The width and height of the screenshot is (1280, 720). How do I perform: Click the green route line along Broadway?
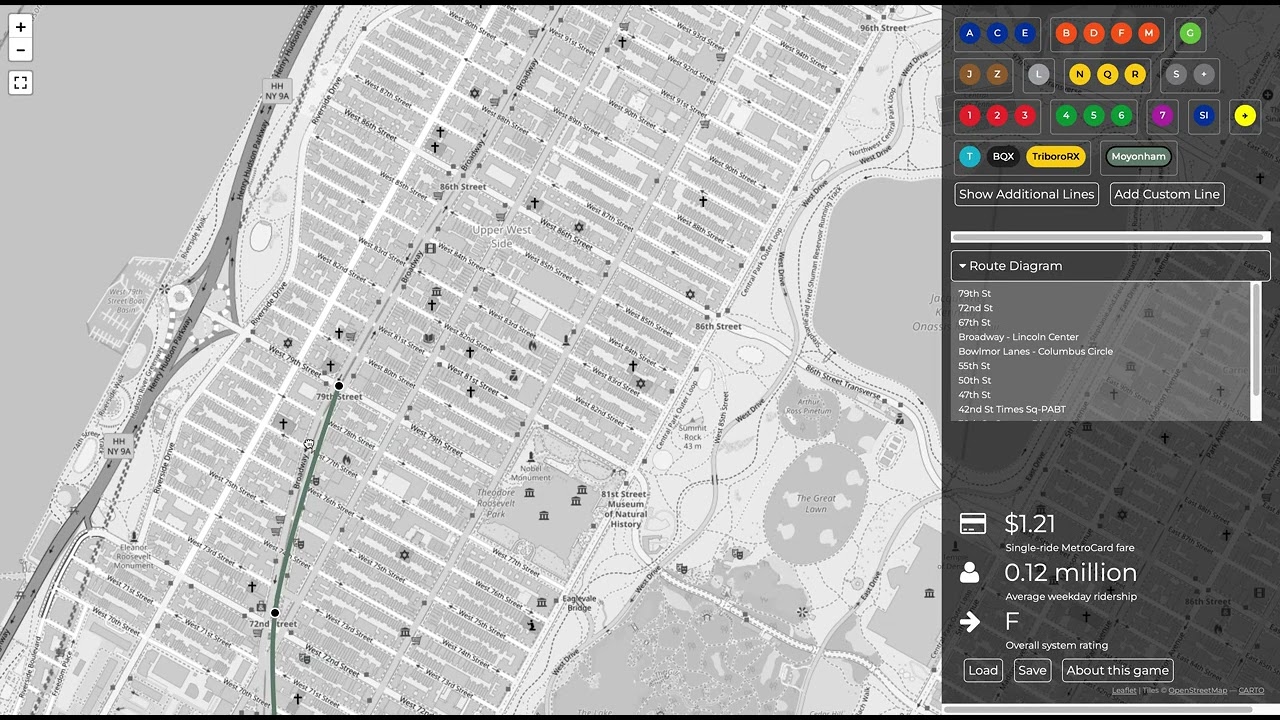298,500
